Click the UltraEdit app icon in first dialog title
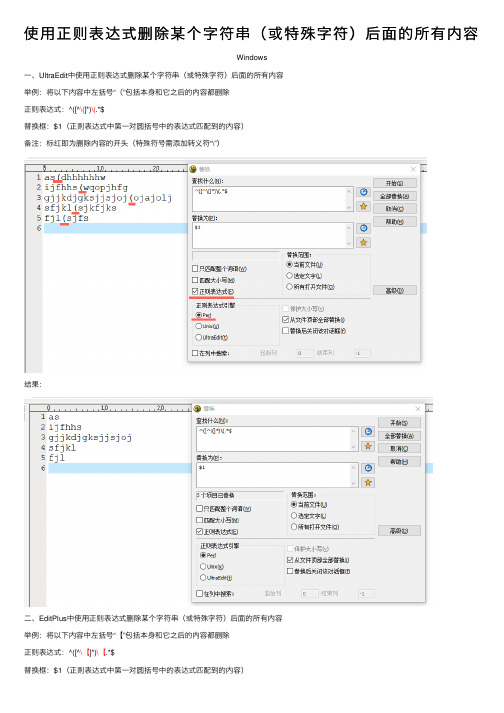 [x=193, y=169]
